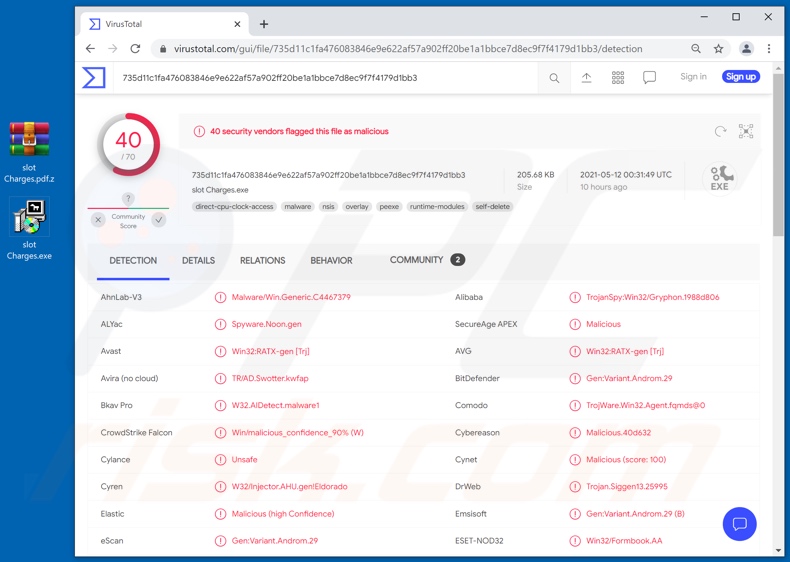
Task: Click the nsis tag
Action: (x=328, y=207)
